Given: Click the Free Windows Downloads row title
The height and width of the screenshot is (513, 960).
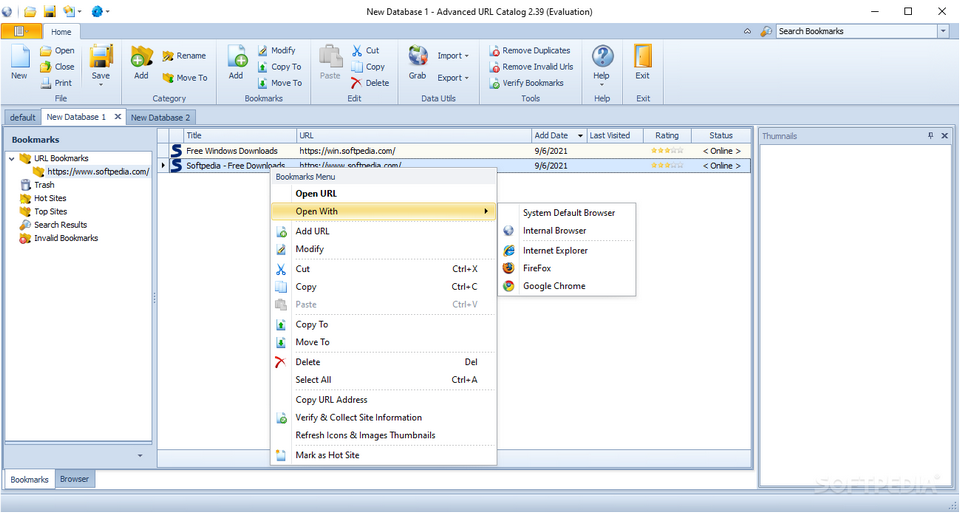Looking at the screenshot, I should tap(232, 151).
